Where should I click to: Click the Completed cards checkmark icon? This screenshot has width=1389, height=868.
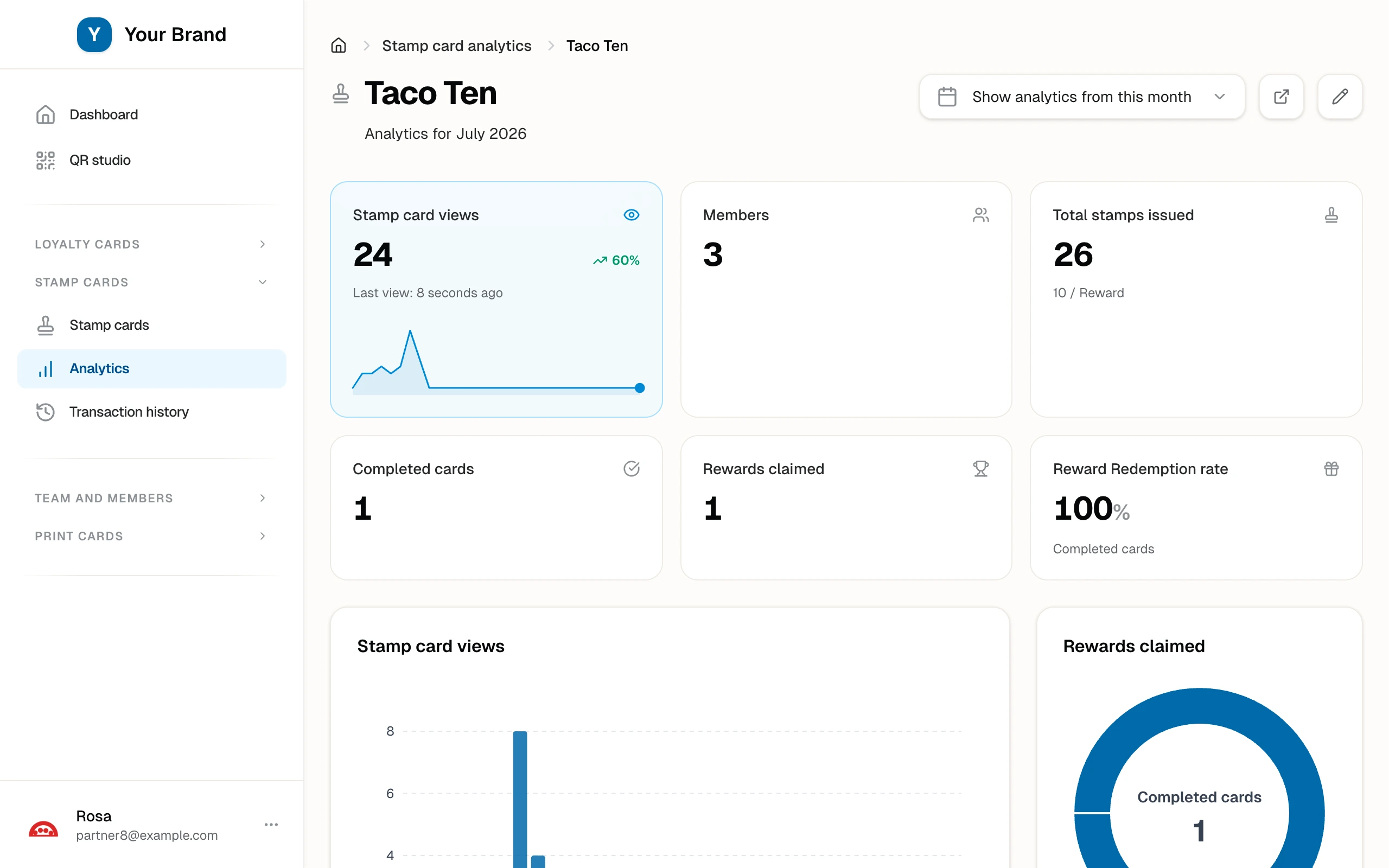coord(632,468)
